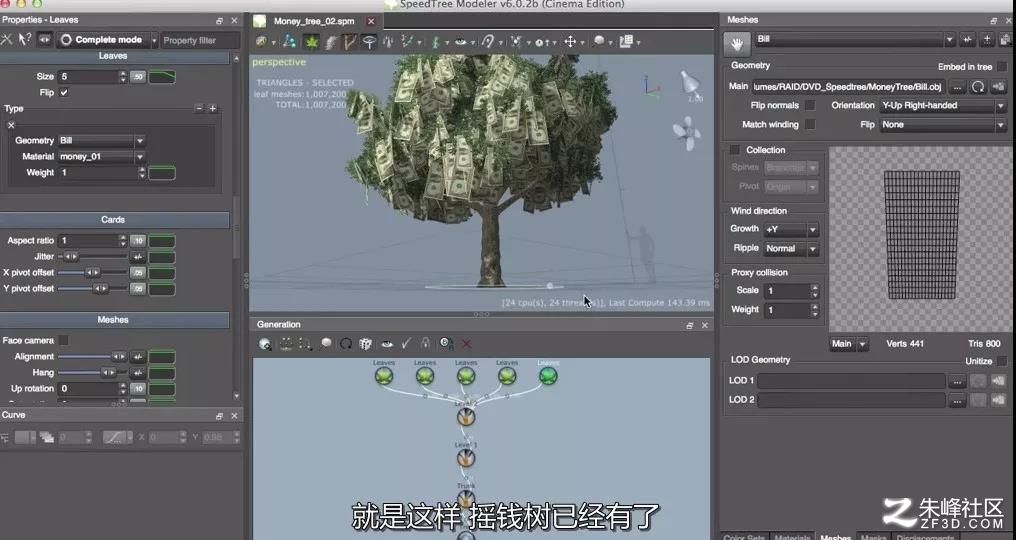This screenshot has height=540, width=1016.
Task: Click the wind fan gizmo in viewport
Action: pyautogui.click(x=686, y=134)
